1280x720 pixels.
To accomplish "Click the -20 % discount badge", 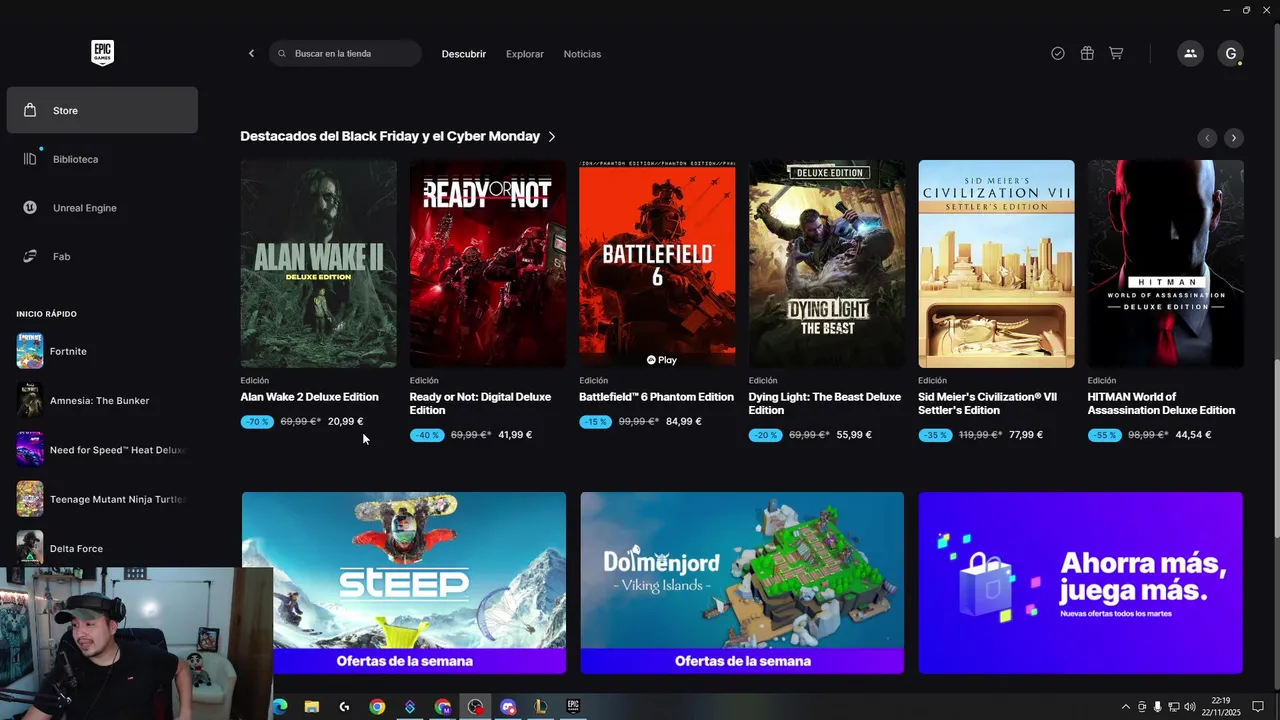I will click(766, 435).
